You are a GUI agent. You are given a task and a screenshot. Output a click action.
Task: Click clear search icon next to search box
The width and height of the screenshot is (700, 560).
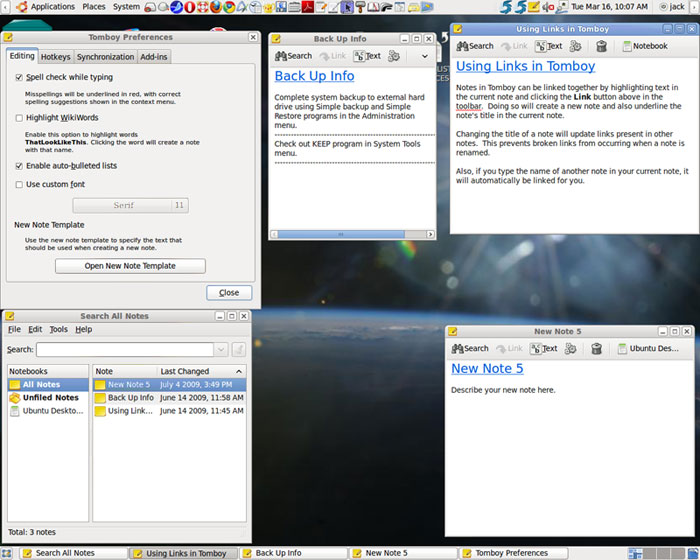pos(239,350)
